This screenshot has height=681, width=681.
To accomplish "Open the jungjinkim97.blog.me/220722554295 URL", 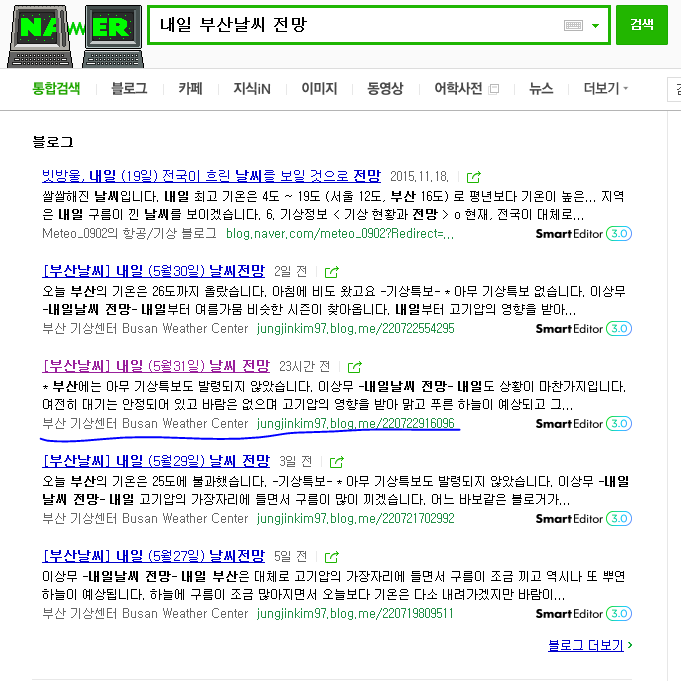I will click(355, 328).
